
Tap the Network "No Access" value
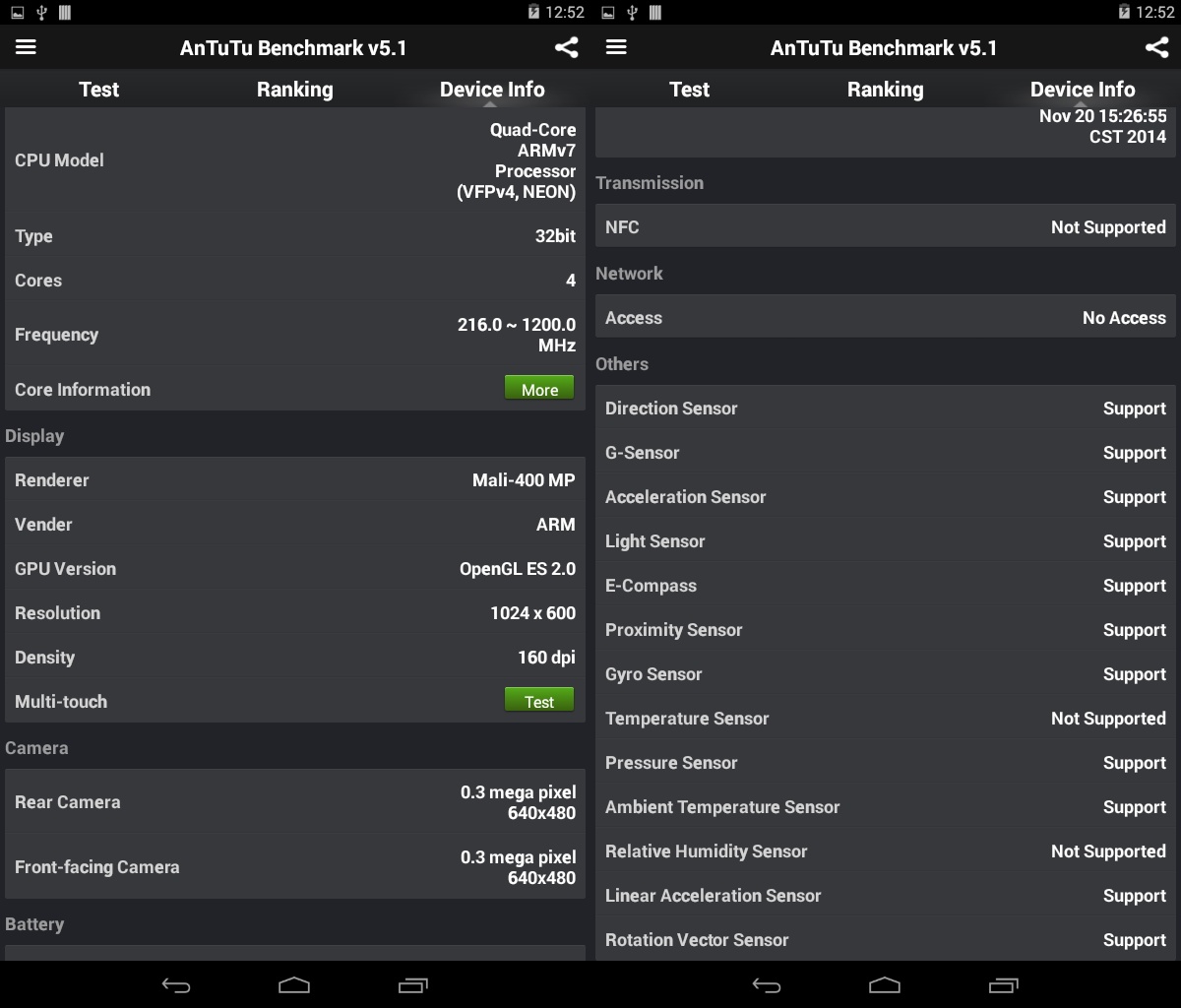[x=1124, y=318]
